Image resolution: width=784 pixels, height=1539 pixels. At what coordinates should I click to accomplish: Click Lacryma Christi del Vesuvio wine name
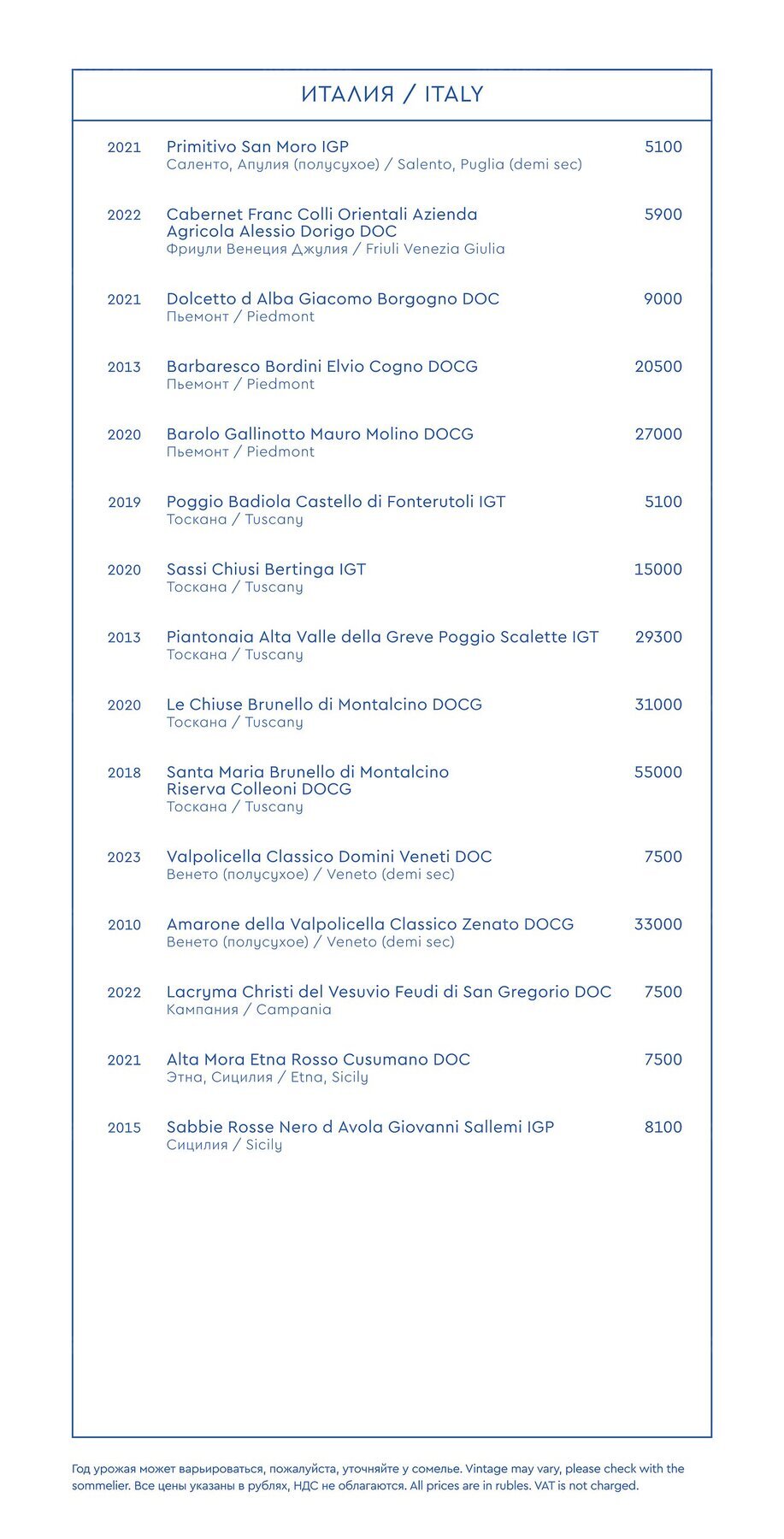tap(389, 992)
